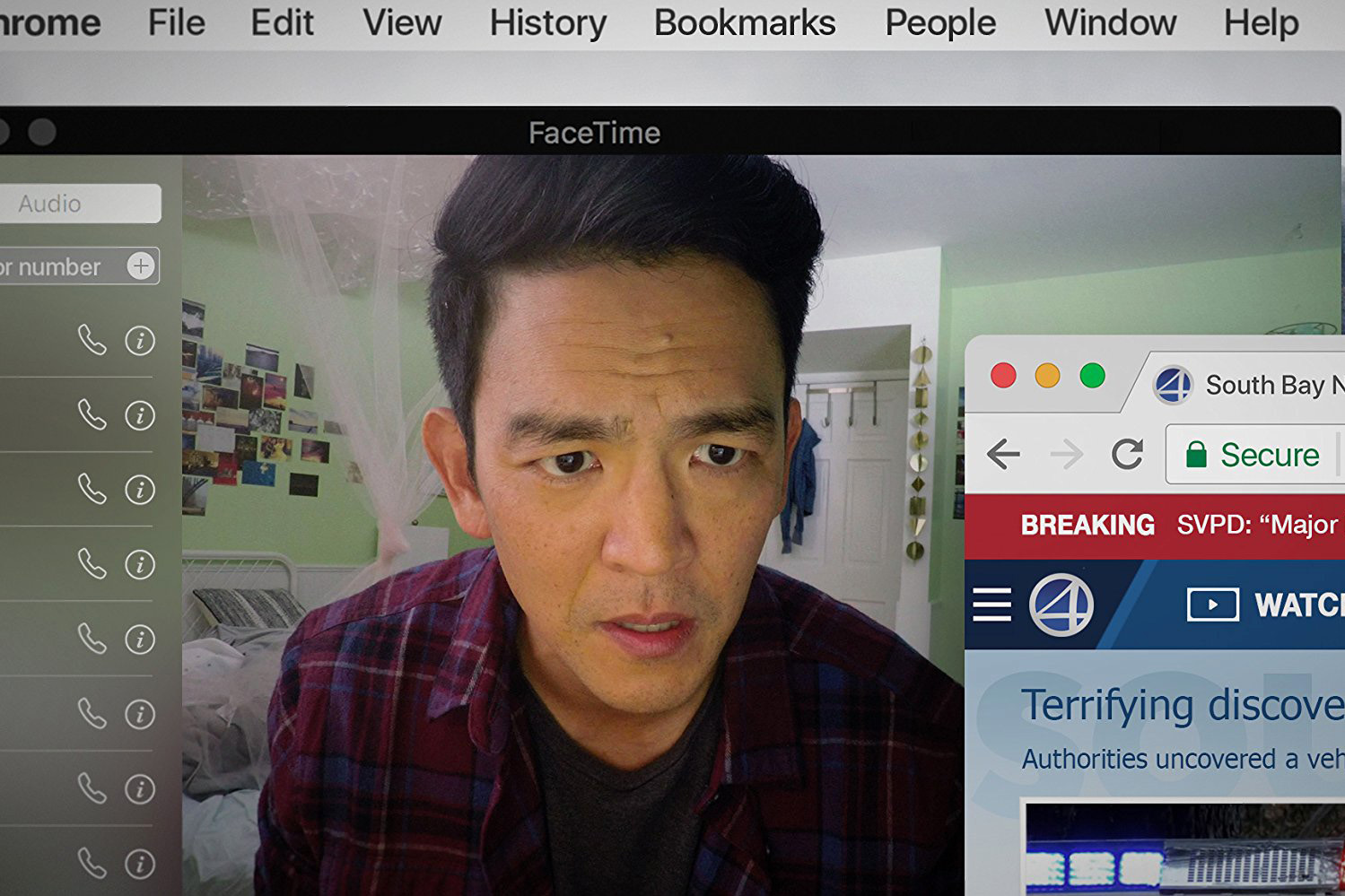Open the Bookmarks menu

(x=744, y=23)
